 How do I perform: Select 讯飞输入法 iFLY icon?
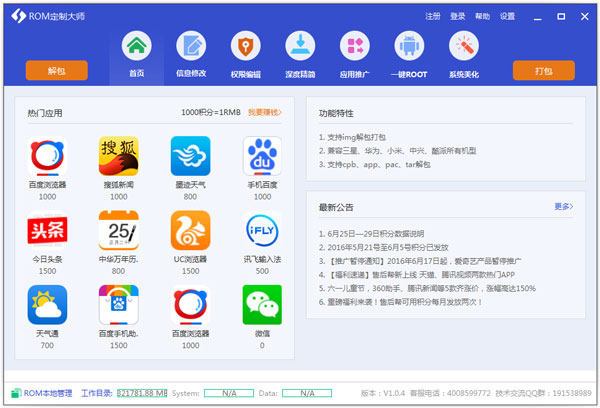[x=262, y=230]
